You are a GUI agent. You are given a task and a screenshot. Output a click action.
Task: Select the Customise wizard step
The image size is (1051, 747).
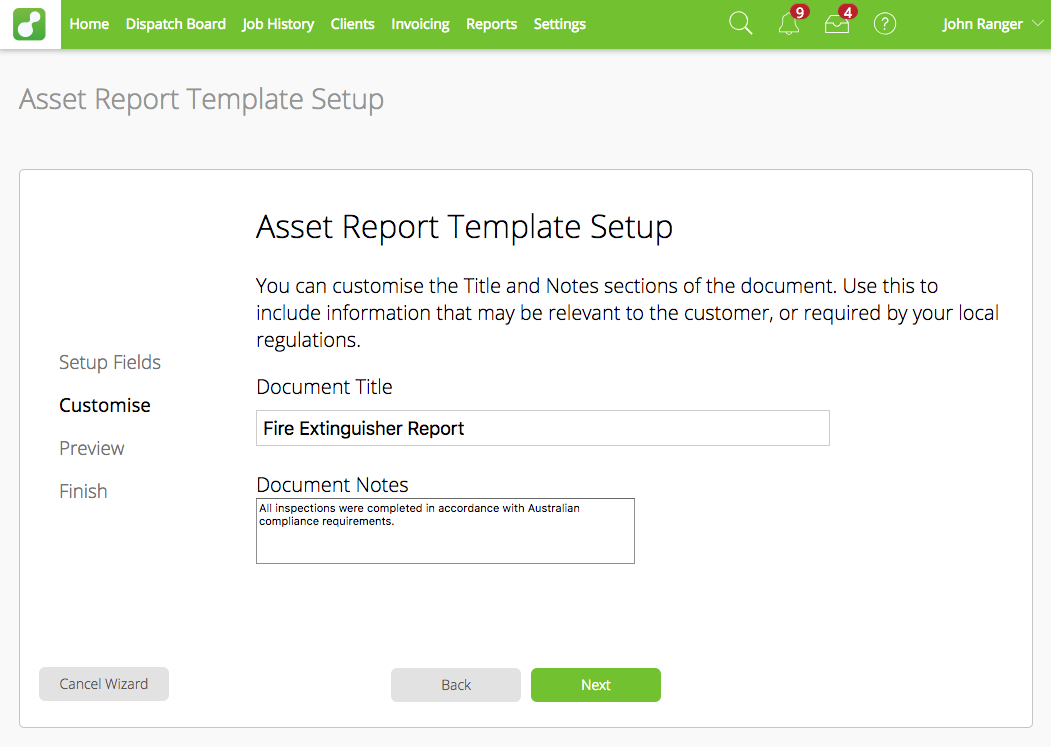105,405
